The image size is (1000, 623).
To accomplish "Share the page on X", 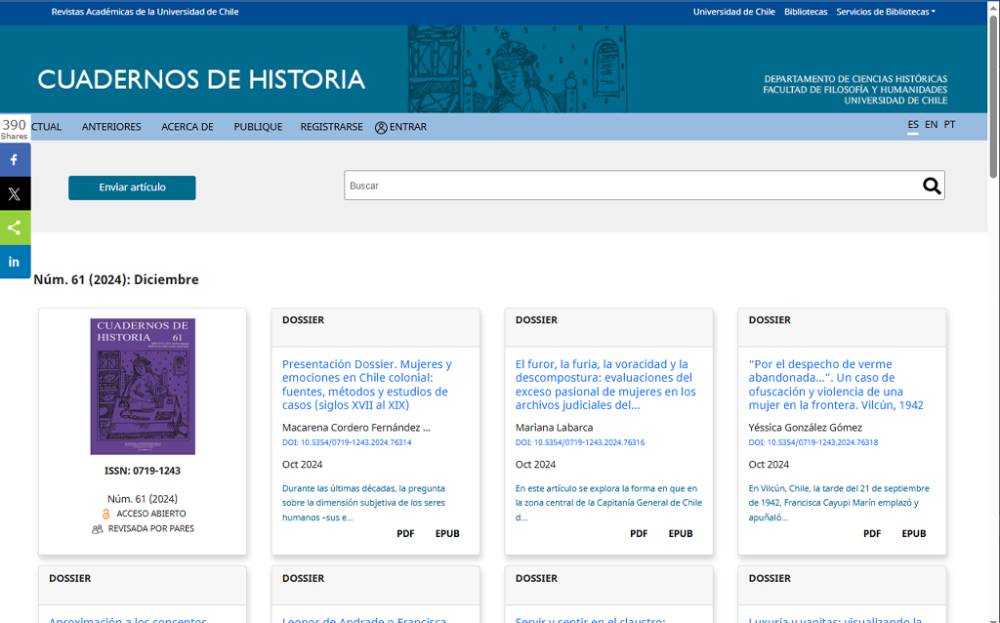I will point(14,193).
